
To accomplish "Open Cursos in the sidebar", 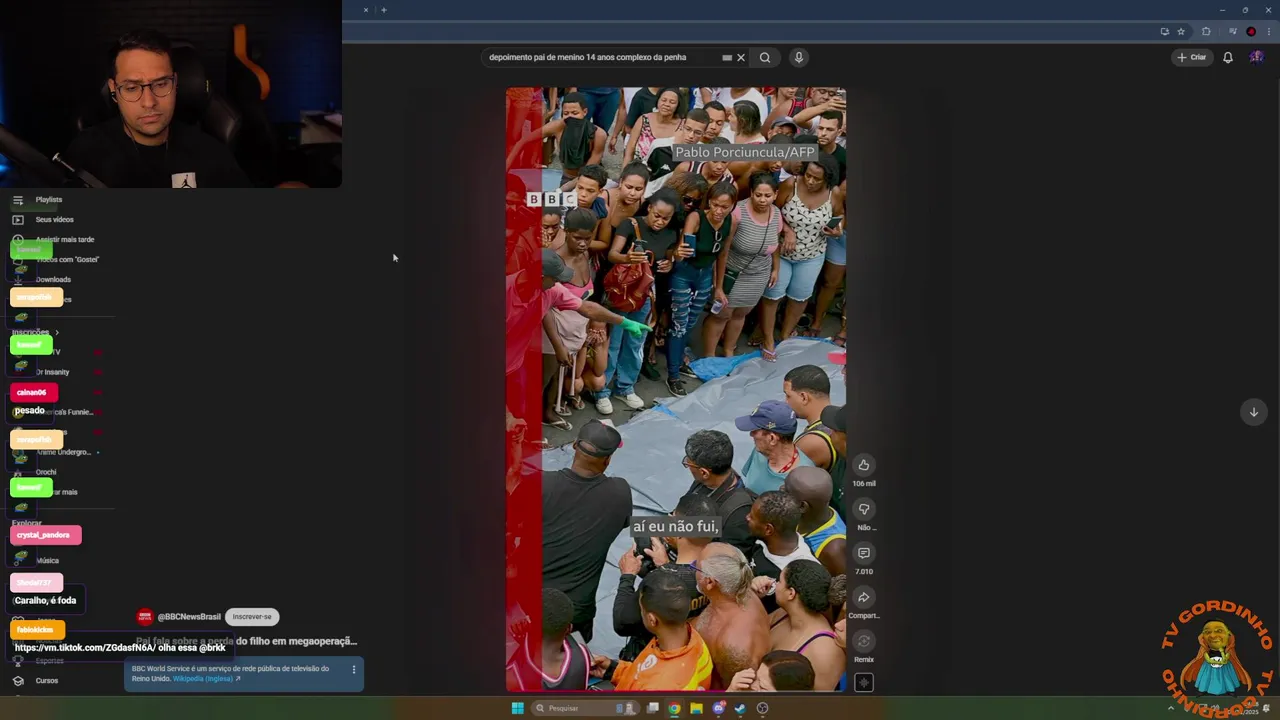I will [46, 681].
